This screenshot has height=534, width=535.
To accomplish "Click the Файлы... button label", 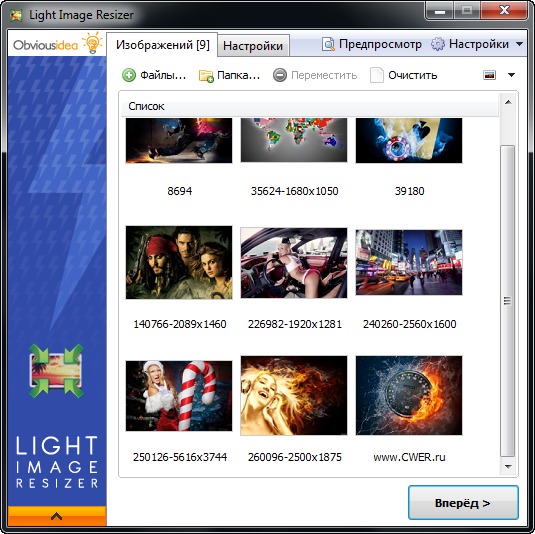I will pos(163,75).
